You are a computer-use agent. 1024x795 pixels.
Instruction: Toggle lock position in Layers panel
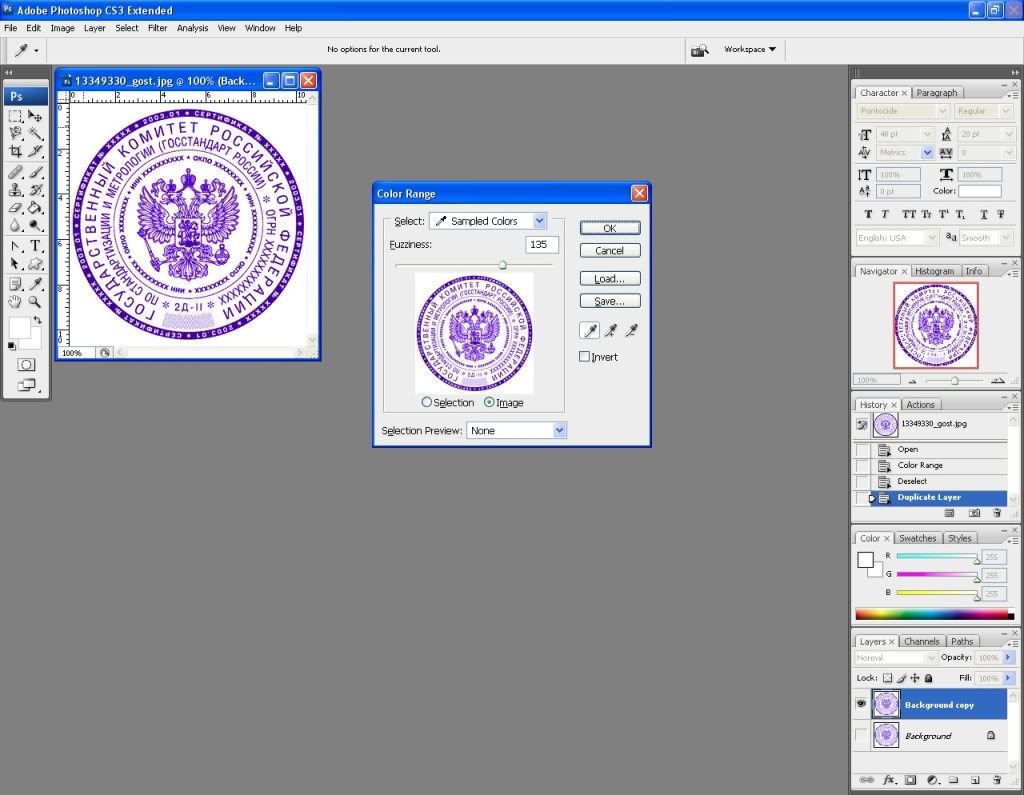pos(915,678)
